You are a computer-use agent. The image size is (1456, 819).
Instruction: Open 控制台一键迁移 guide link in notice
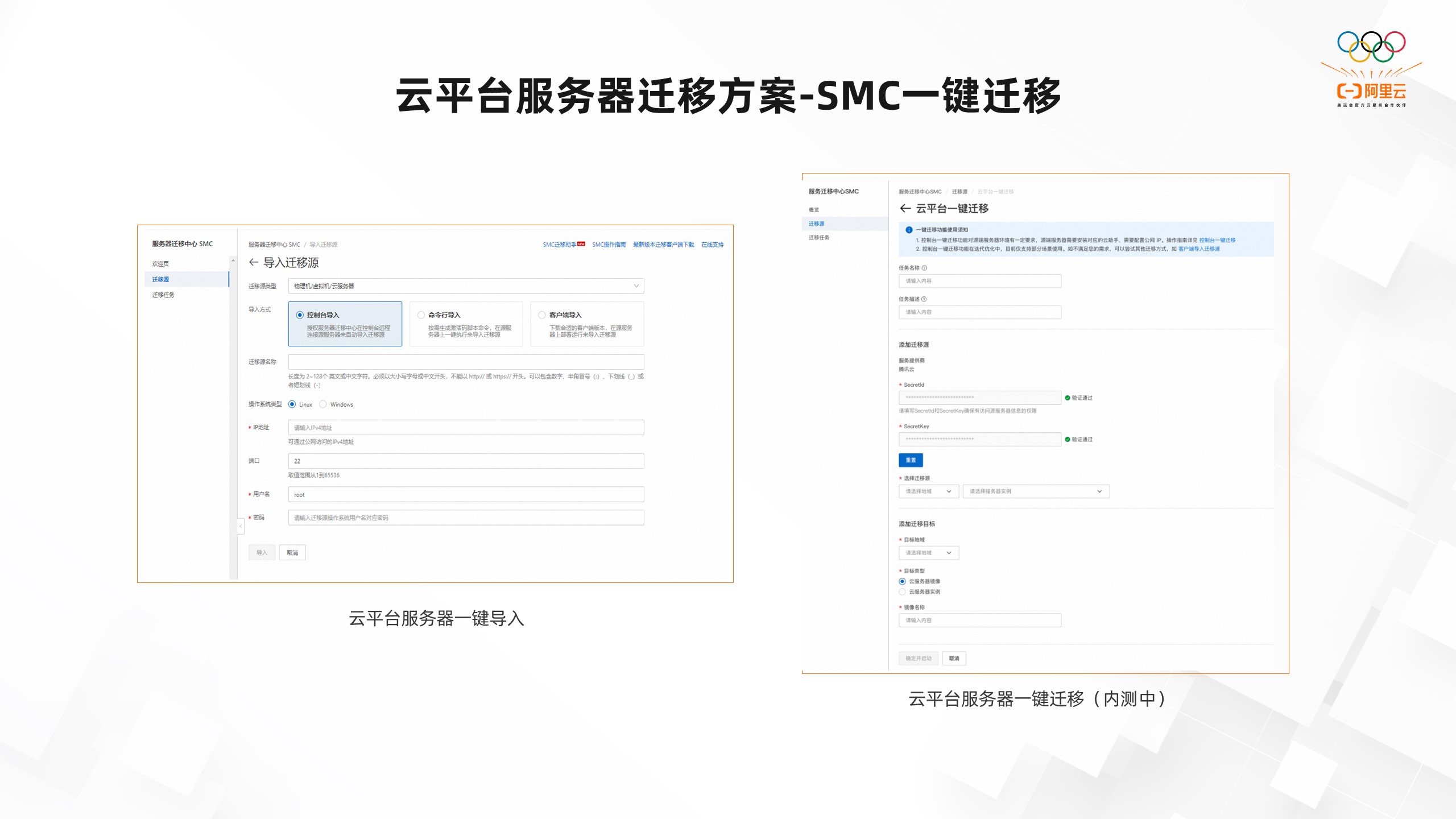[1217, 241]
